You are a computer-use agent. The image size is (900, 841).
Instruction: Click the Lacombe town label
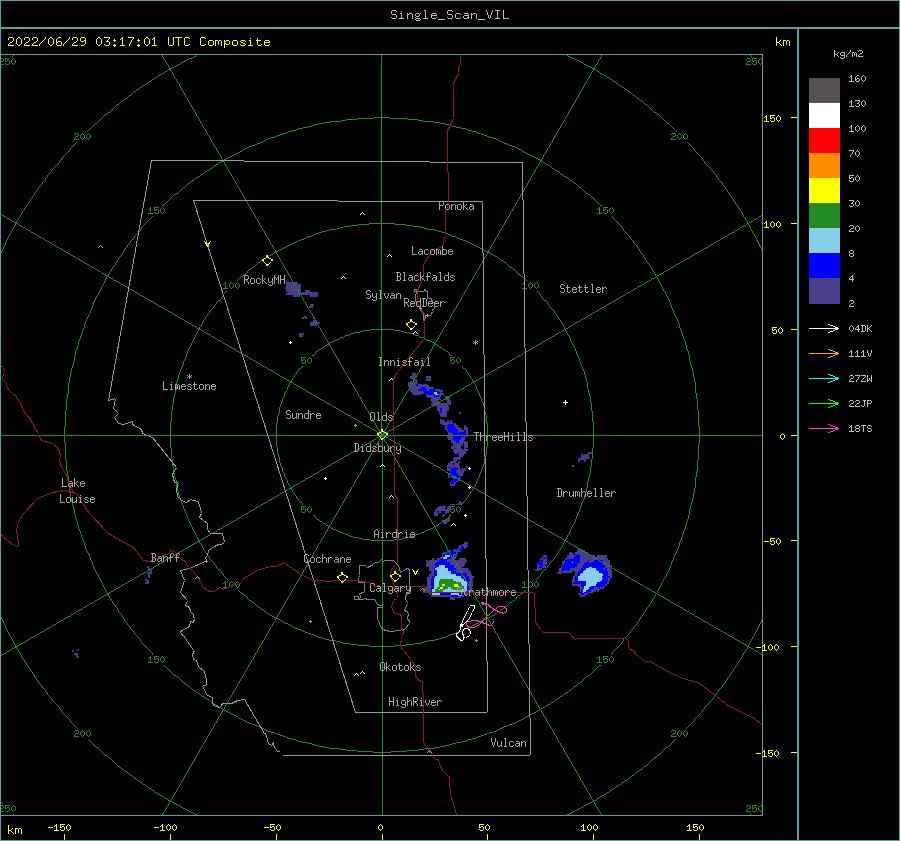(x=432, y=251)
